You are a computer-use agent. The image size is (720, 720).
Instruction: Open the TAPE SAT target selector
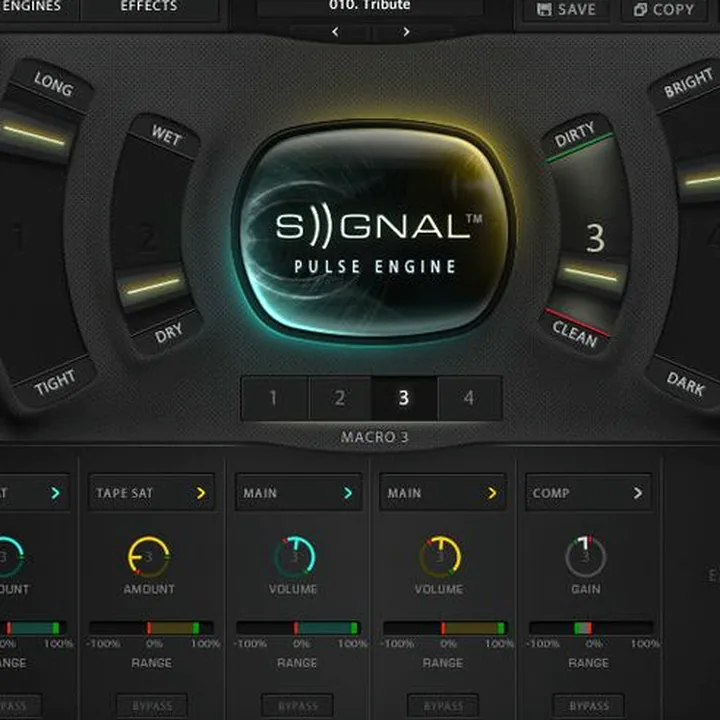152,493
